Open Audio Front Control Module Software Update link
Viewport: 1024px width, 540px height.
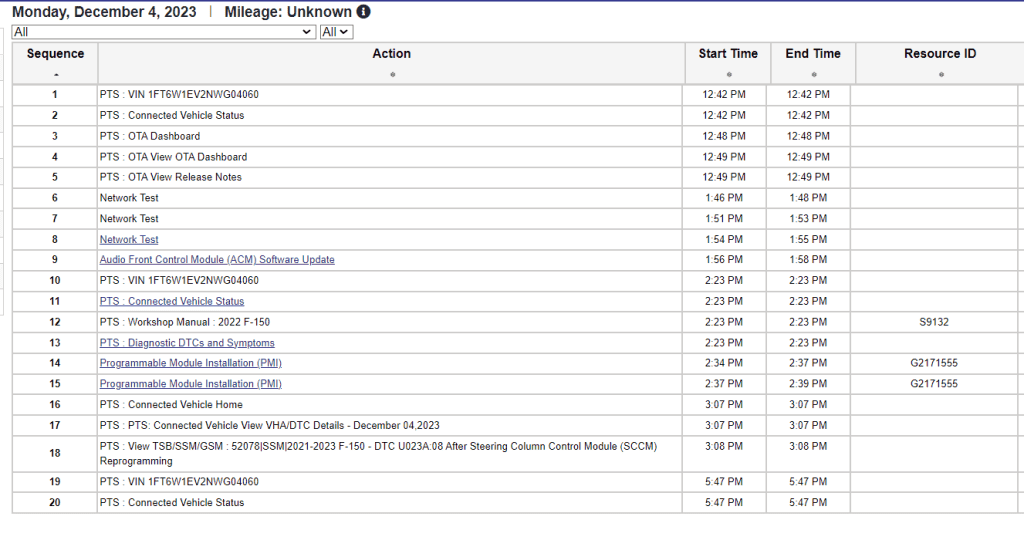click(217, 260)
